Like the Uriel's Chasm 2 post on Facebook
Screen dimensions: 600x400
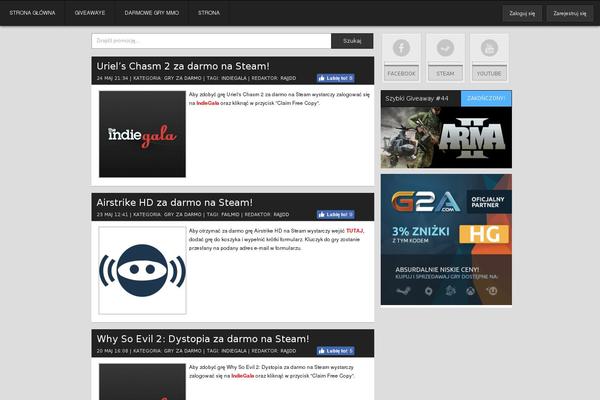[x=335, y=78]
